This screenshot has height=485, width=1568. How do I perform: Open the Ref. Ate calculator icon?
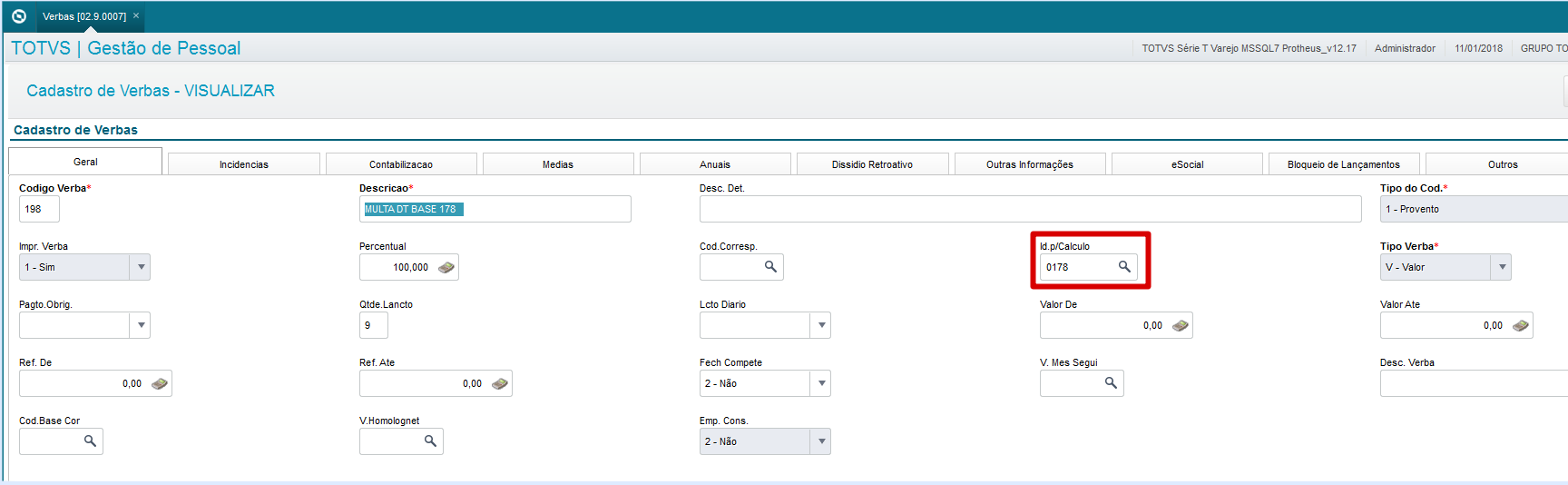pos(500,384)
